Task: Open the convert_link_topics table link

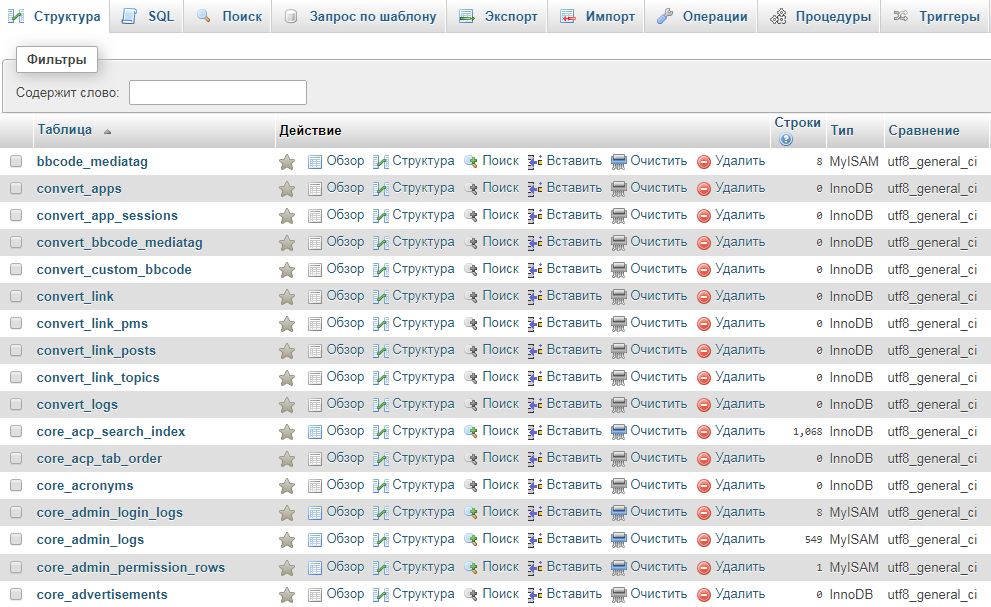Action: pos(98,377)
